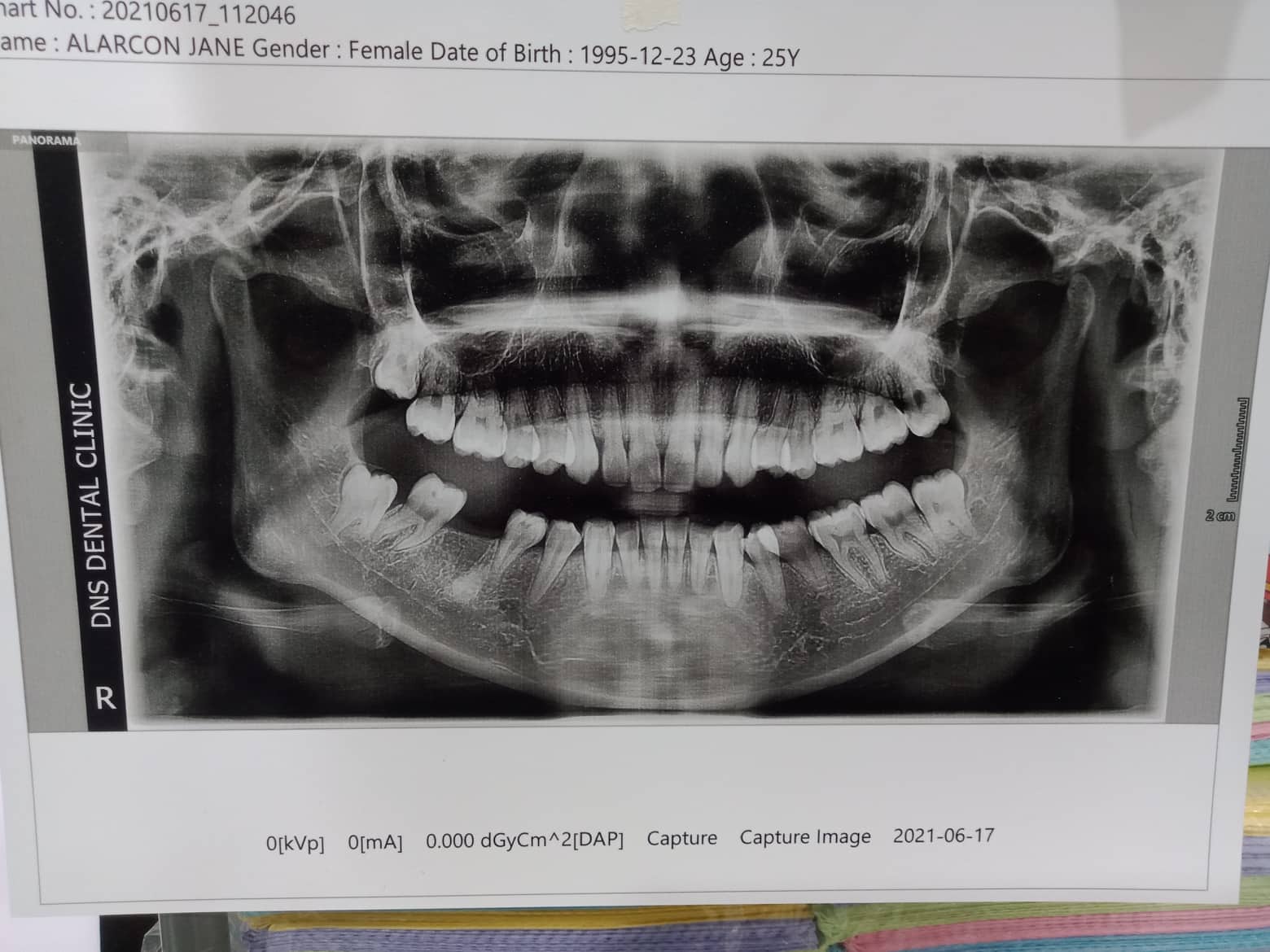The width and height of the screenshot is (1270, 952).
Task: Click the 0[mA] value
Action: click(374, 842)
